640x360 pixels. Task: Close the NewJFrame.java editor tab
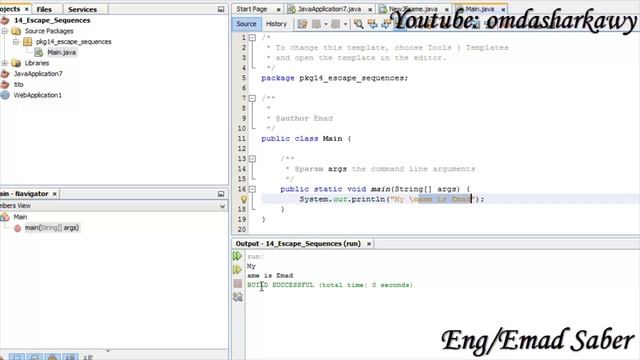447,9
